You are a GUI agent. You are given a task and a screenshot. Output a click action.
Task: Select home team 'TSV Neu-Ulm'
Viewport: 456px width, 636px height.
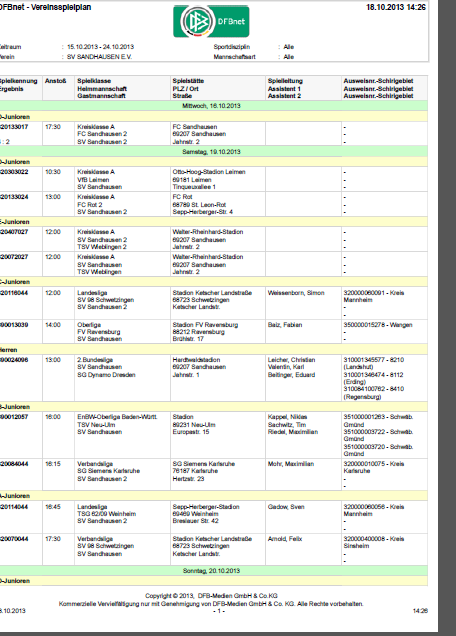pyautogui.click(x=96, y=425)
